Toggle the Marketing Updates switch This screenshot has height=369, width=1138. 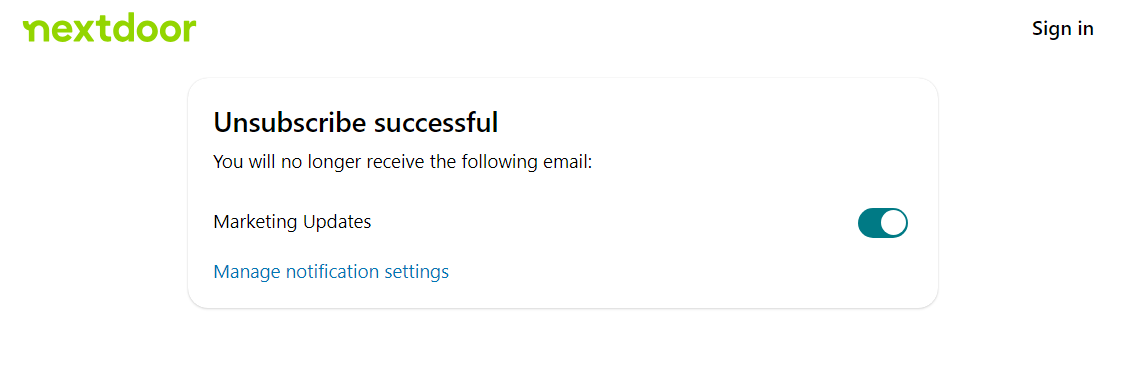pyautogui.click(x=883, y=223)
